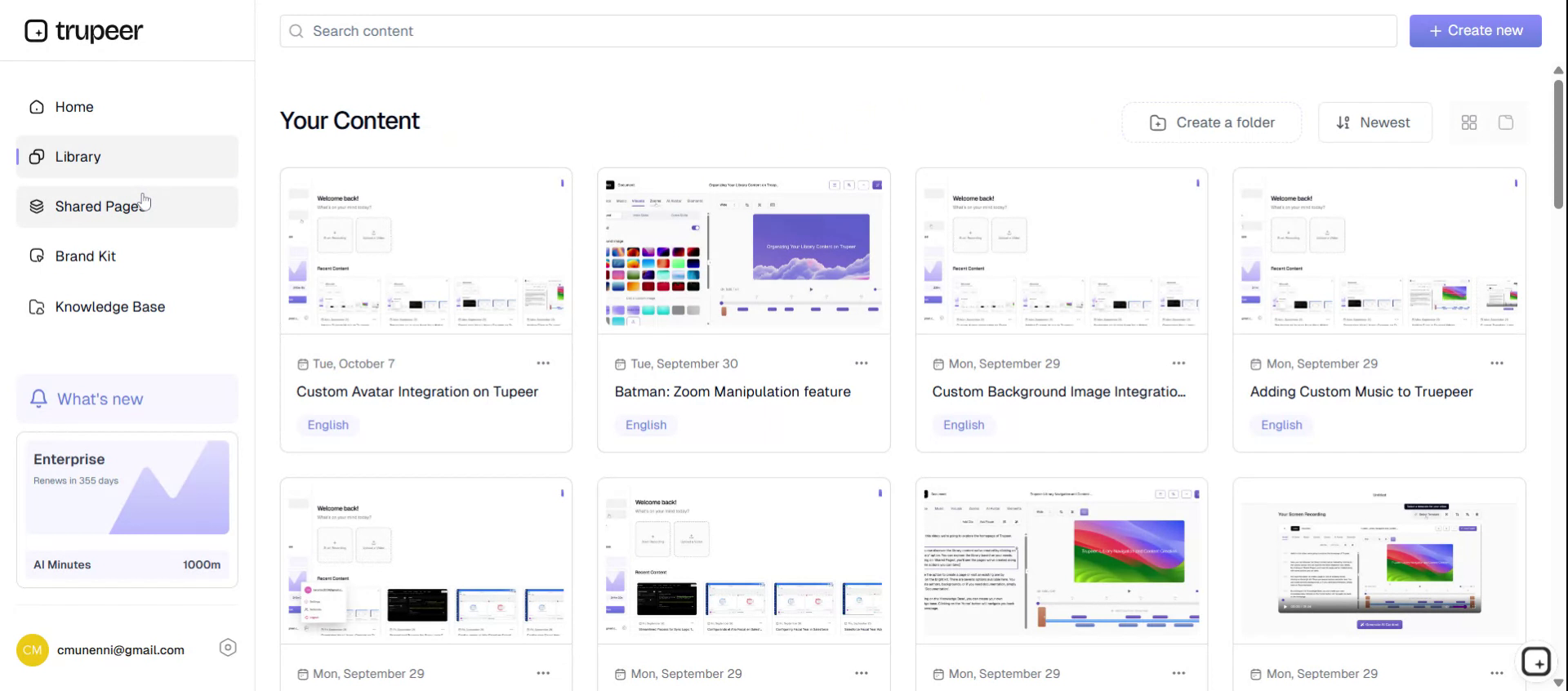Select the Library sidebar item
The height and width of the screenshot is (691, 1568).
[x=127, y=157]
